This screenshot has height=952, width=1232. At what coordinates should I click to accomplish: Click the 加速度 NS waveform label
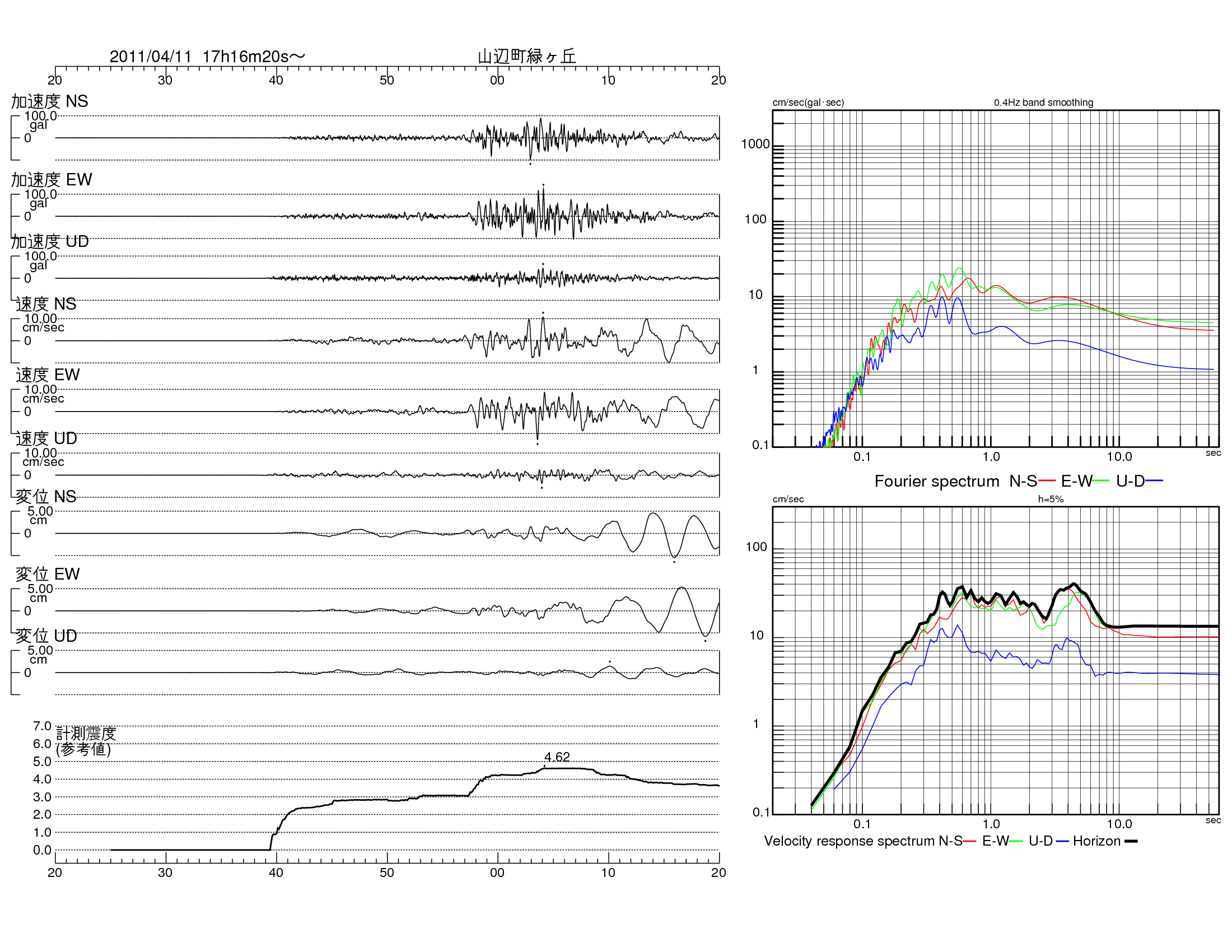pos(50,101)
